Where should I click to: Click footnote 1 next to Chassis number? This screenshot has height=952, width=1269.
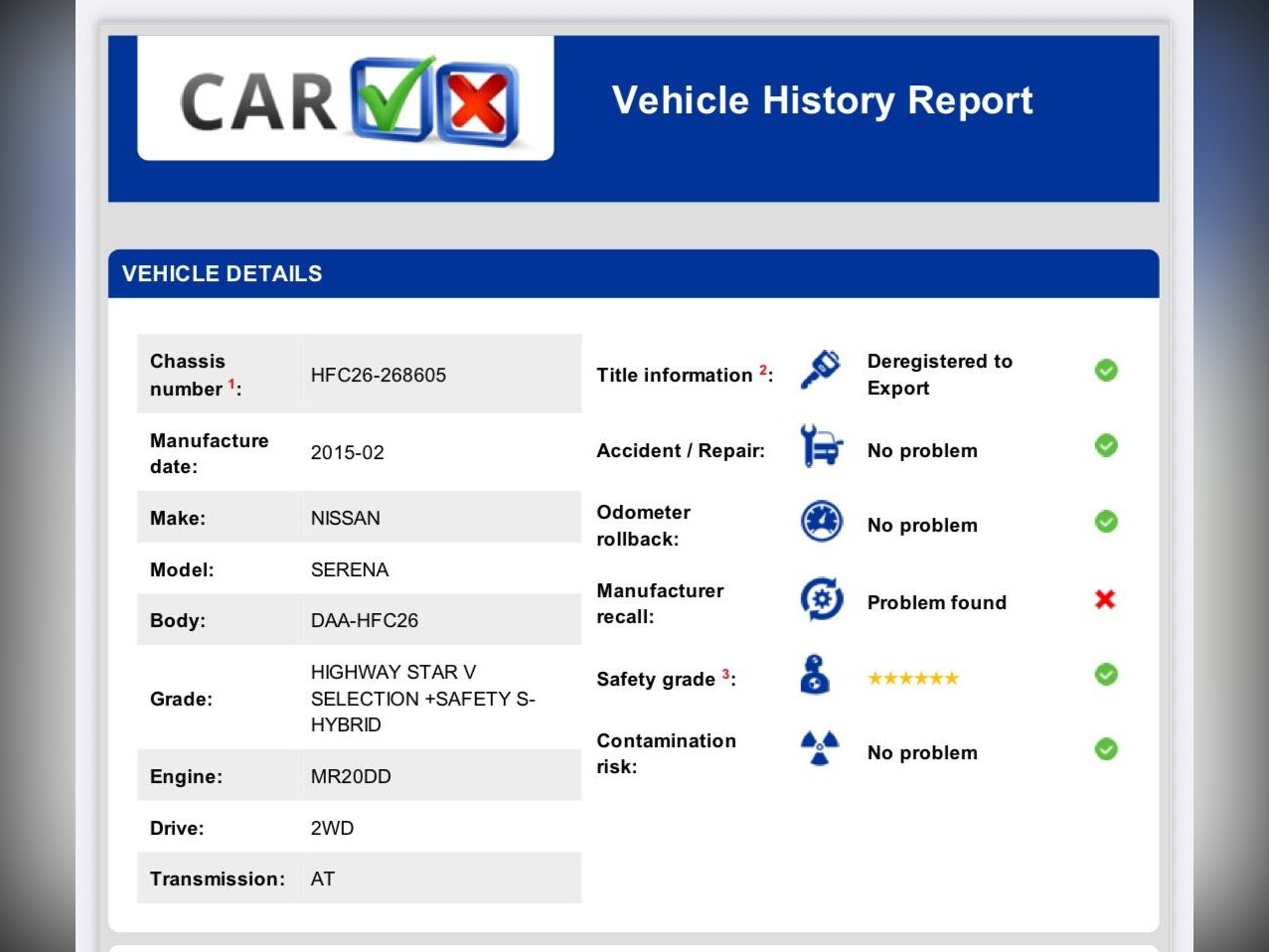coord(232,384)
